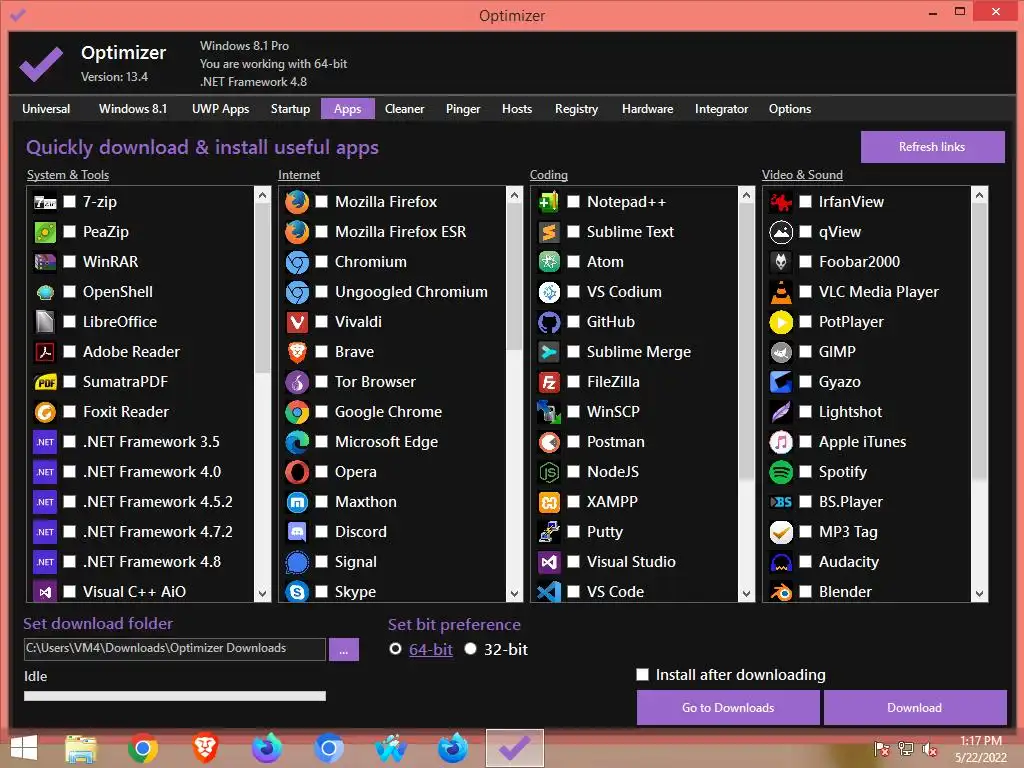The image size is (1024, 768).
Task: Click the Vivaldi browser icon
Action: click(297, 322)
